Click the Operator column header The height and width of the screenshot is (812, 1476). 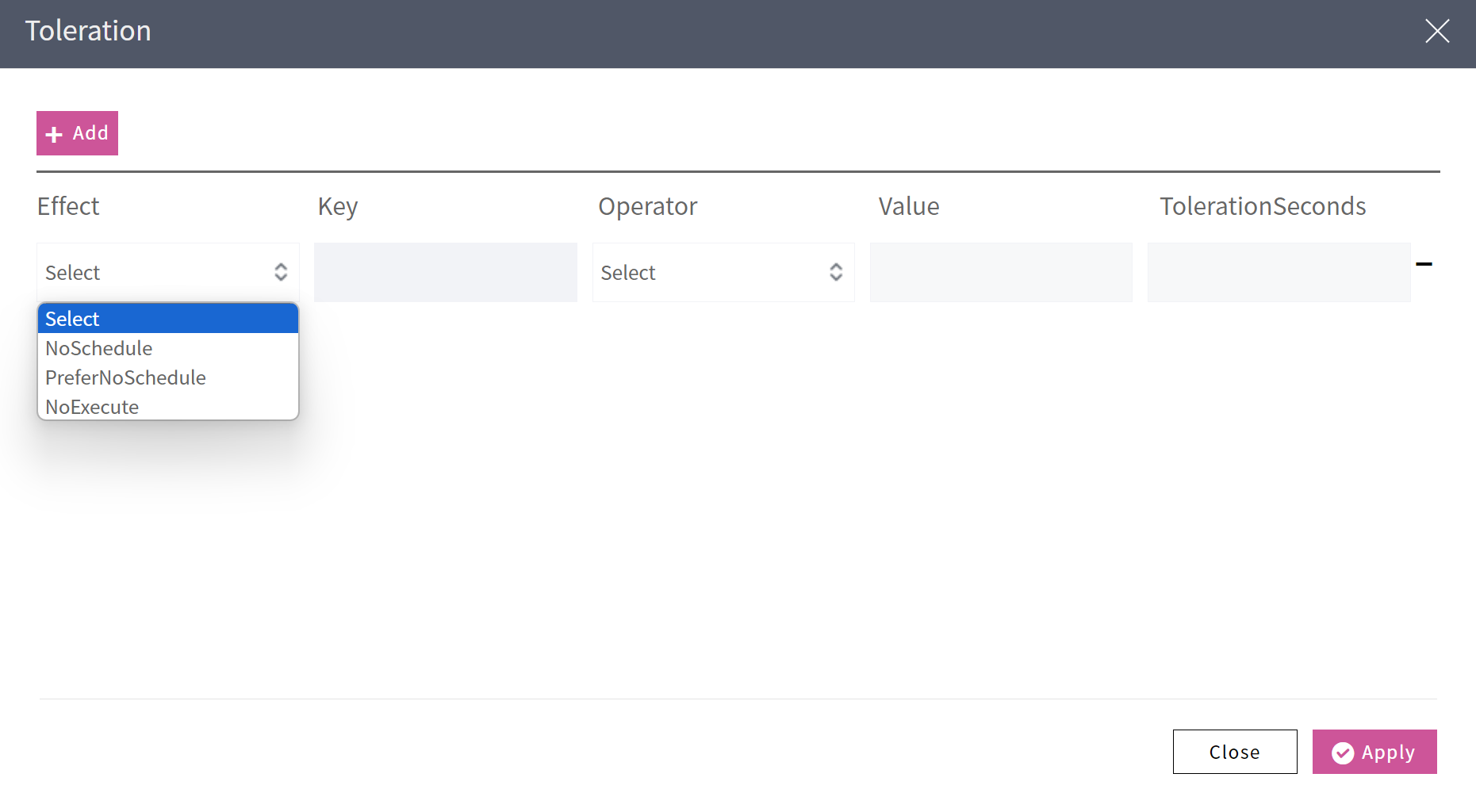[x=647, y=206]
